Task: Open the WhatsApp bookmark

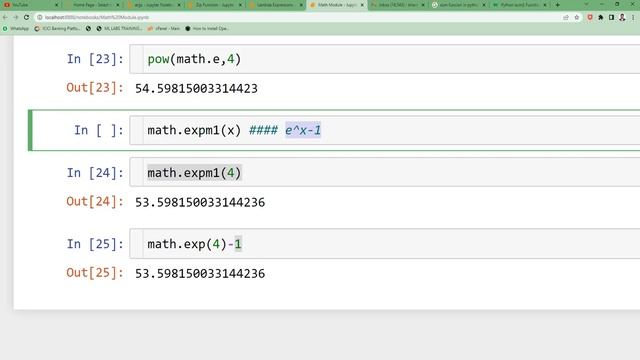Action: 16,29
